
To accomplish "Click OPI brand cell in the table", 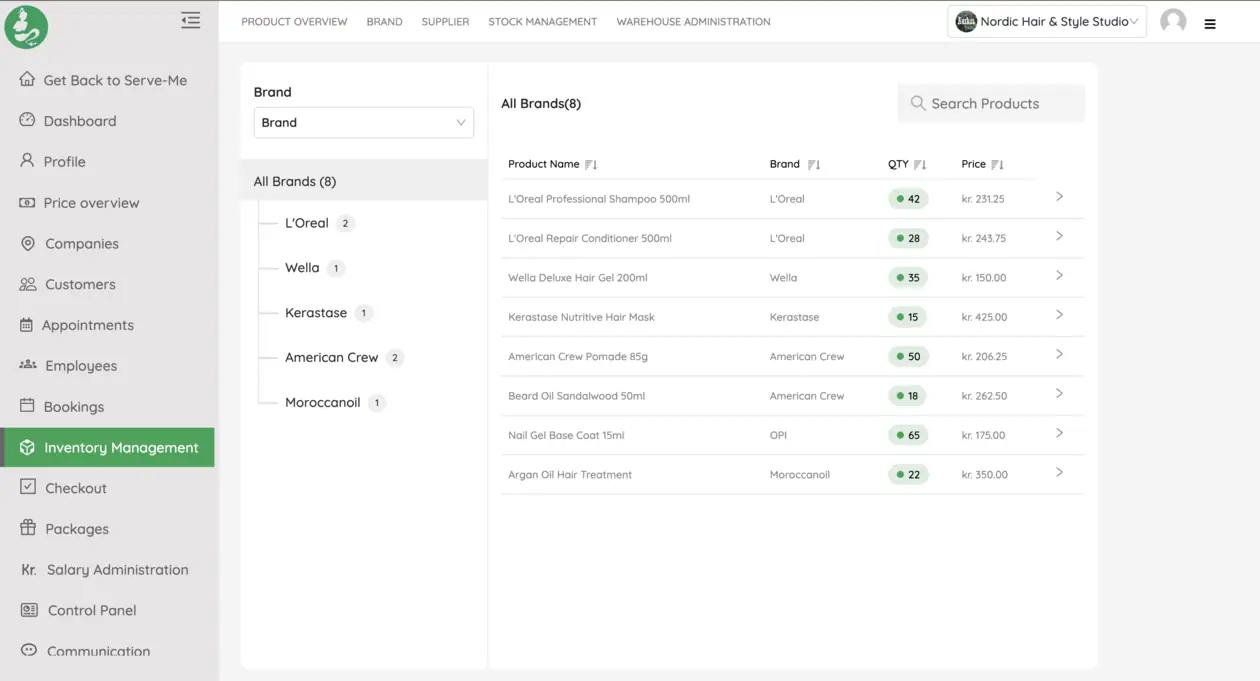I will [778, 435].
